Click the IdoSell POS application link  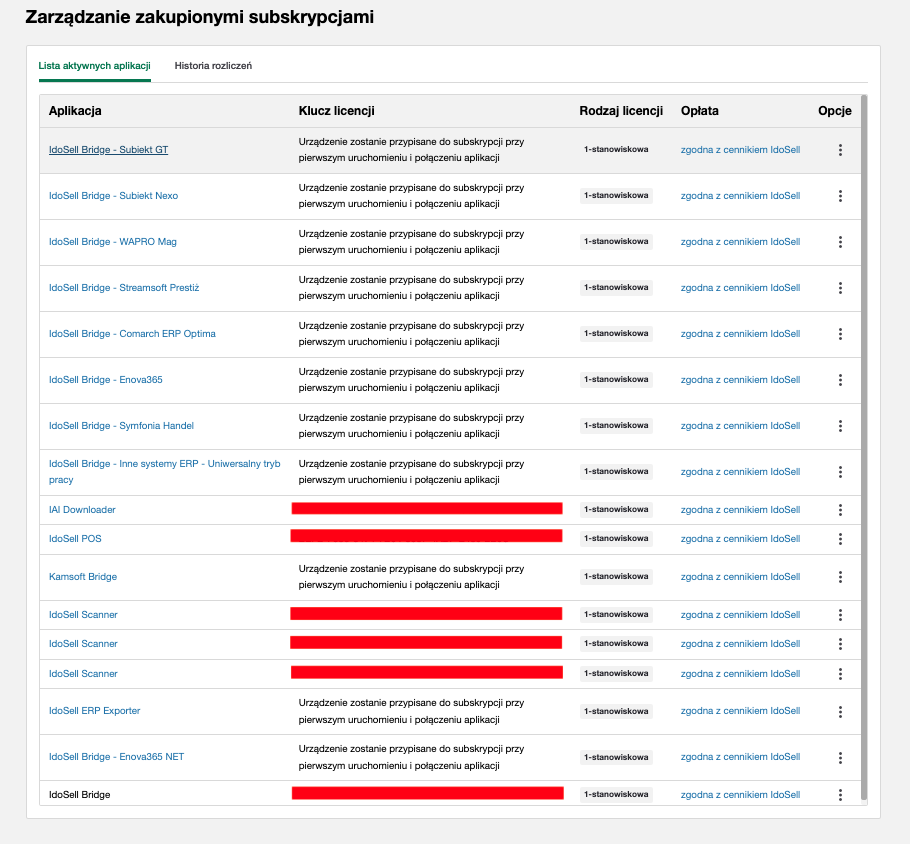(x=75, y=539)
